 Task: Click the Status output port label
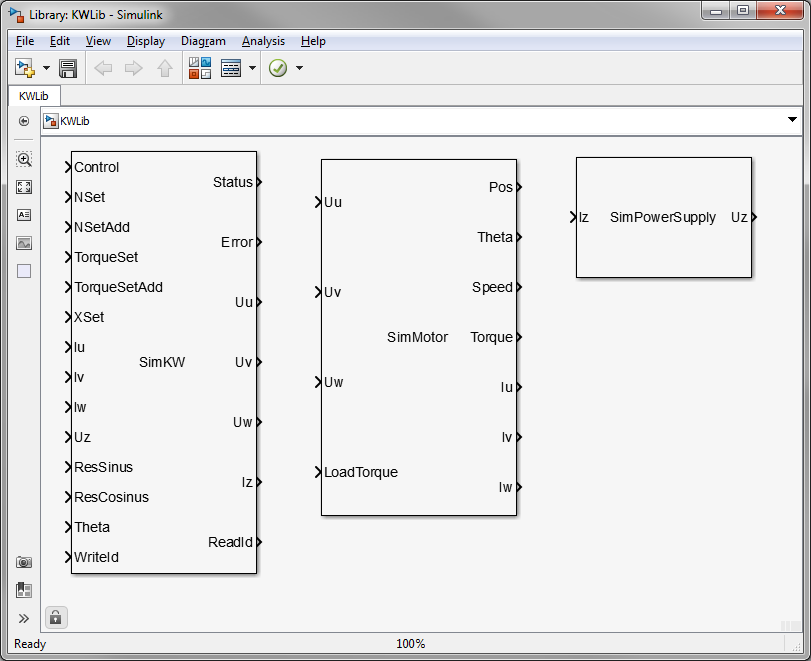click(x=233, y=182)
